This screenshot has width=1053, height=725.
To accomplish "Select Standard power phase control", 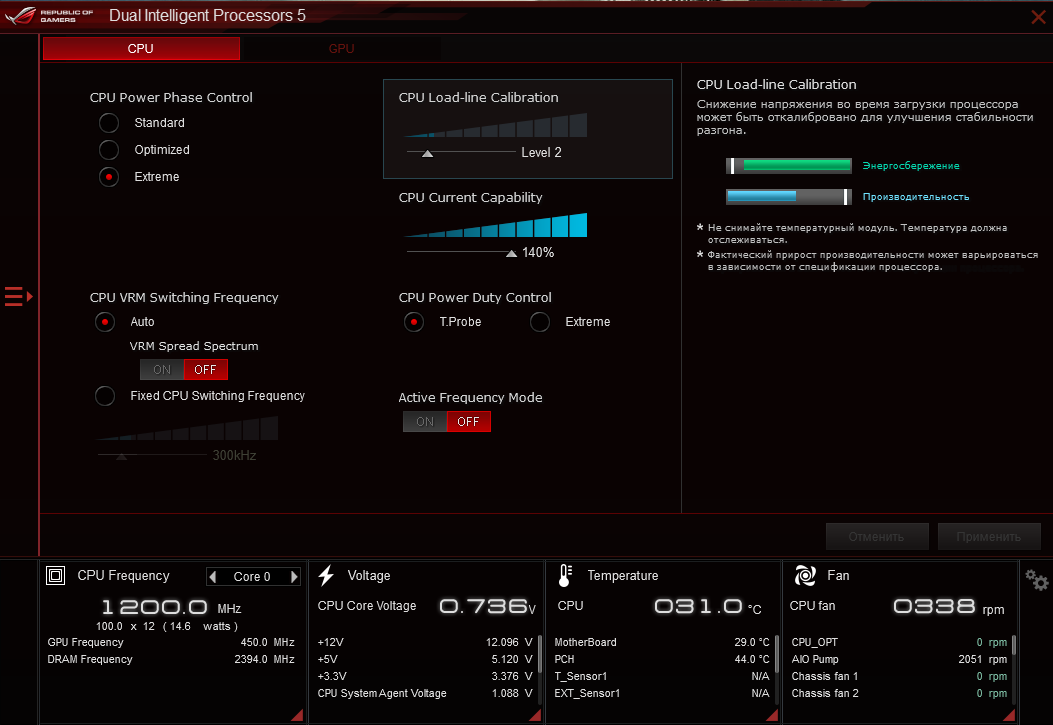I will coord(109,123).
